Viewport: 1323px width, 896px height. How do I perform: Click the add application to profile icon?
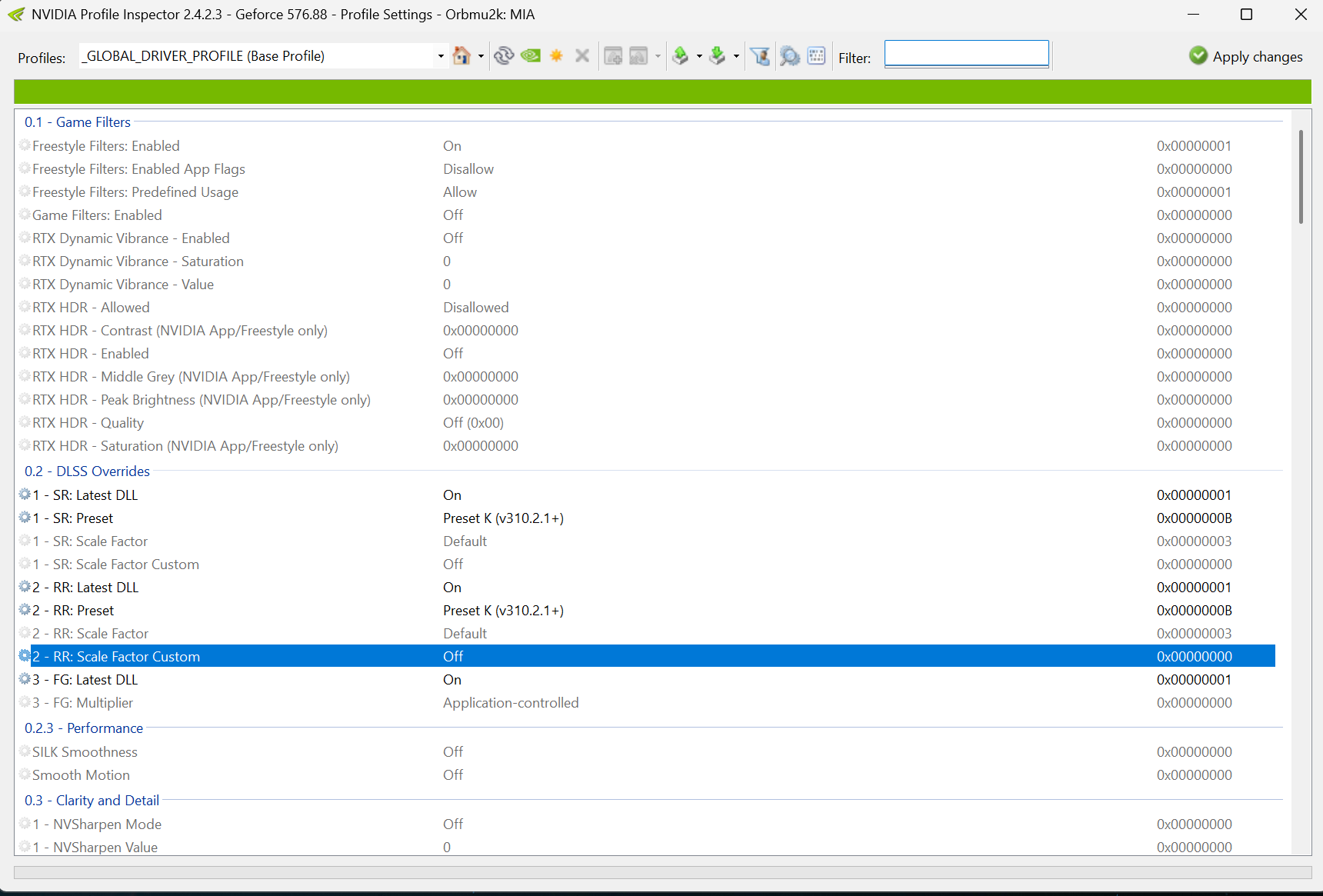click(x=613, y=56)
